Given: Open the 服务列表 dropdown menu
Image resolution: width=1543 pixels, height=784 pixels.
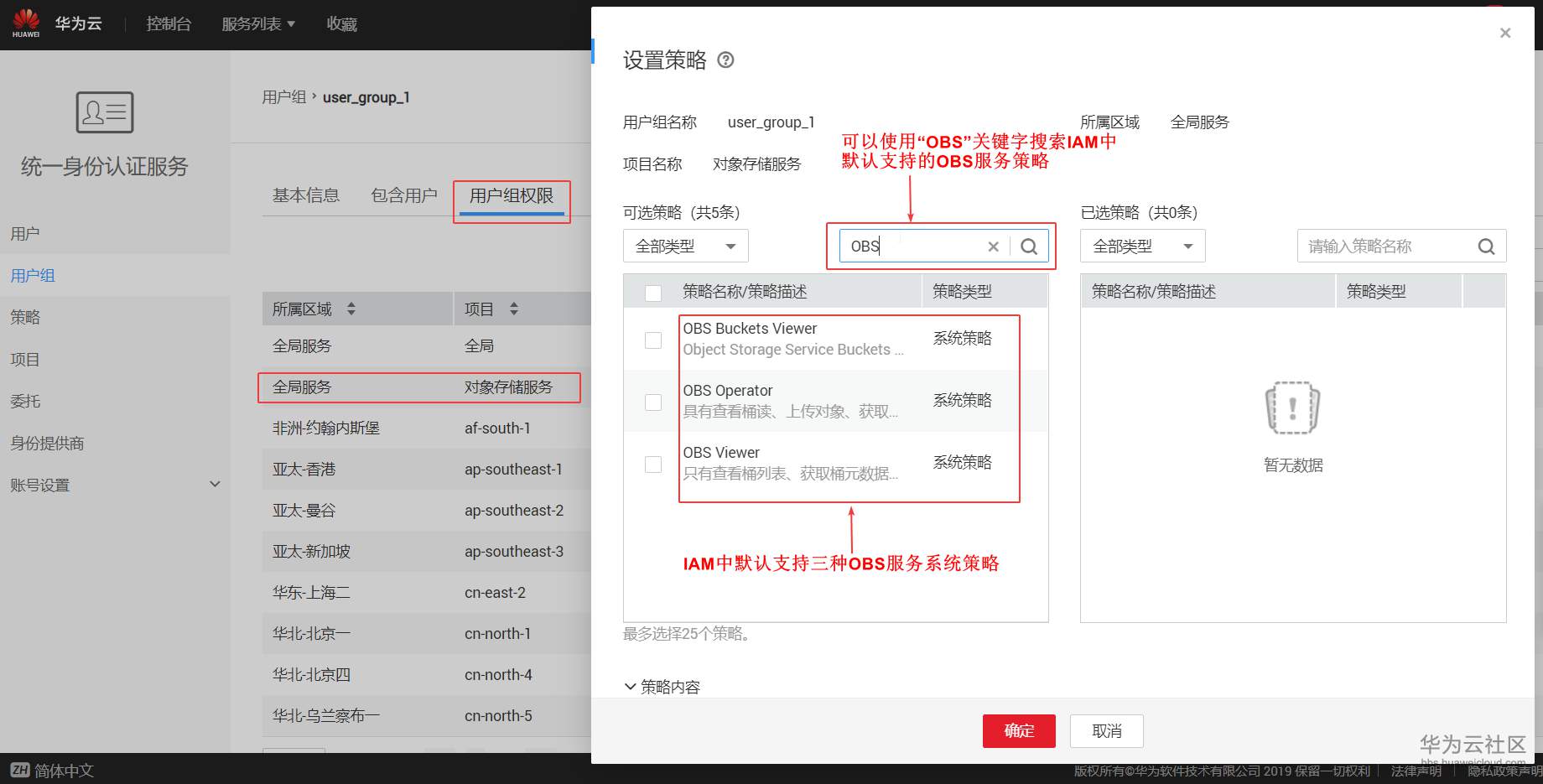Looking at the screenshot, I should pos(258,24).
